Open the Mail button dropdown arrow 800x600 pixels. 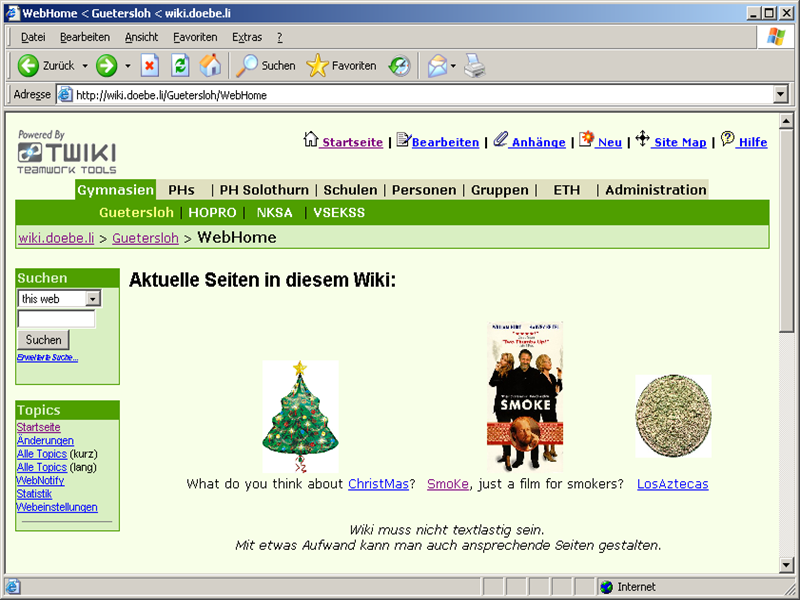(454, 66)
